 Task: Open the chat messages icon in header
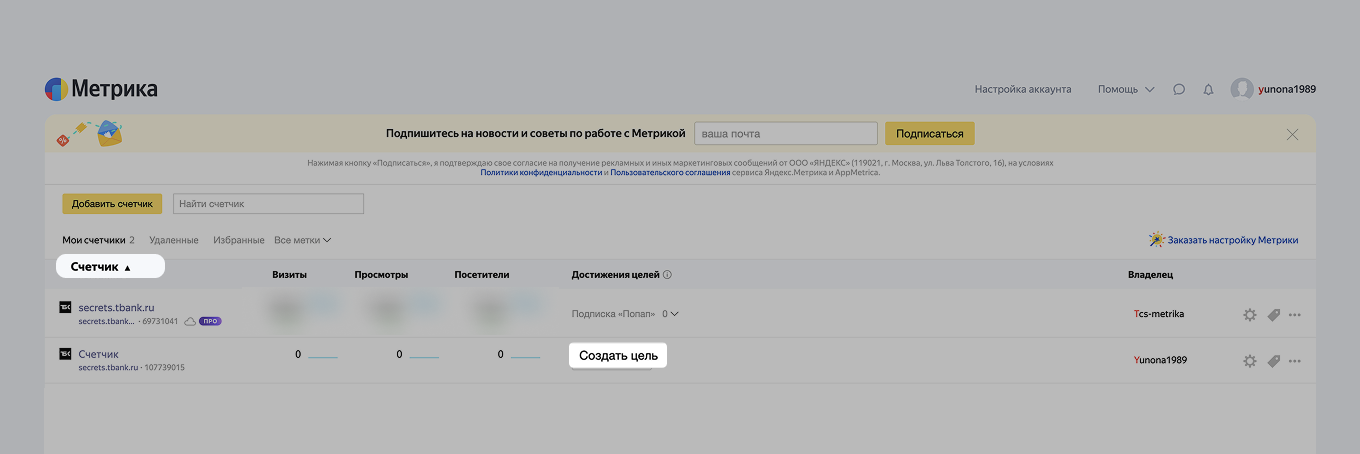[x=1179, y=89]
